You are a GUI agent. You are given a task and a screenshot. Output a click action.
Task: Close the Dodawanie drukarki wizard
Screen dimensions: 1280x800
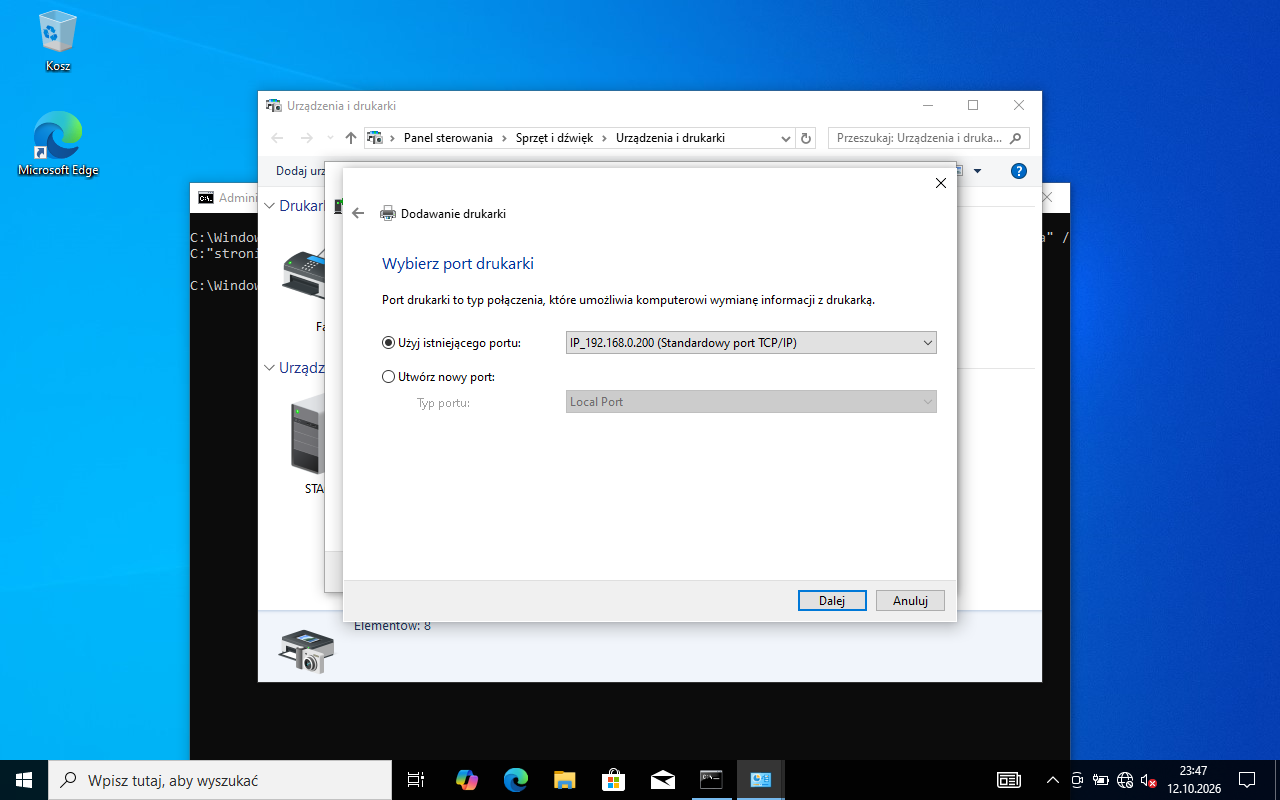[x=940, y=183]
